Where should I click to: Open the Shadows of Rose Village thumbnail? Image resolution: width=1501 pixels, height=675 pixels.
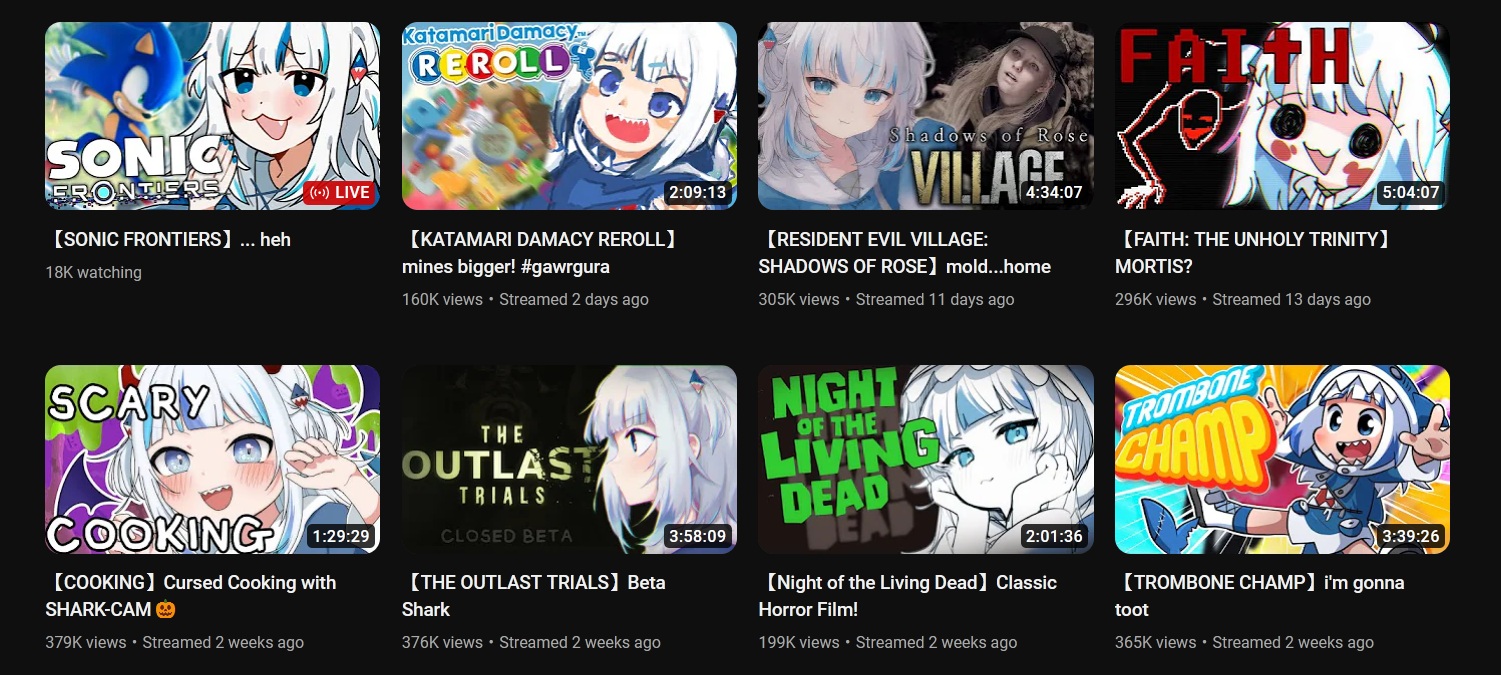click(926, 116)
